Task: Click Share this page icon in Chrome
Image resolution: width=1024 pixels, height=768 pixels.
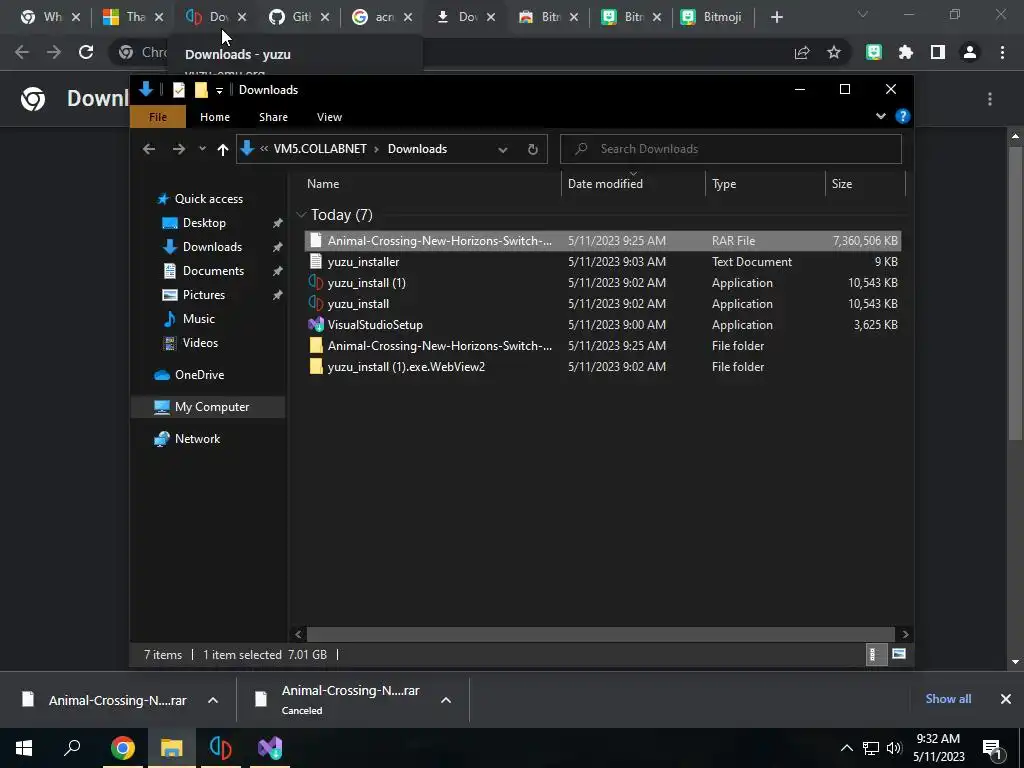Action: (x=802, y=52)
